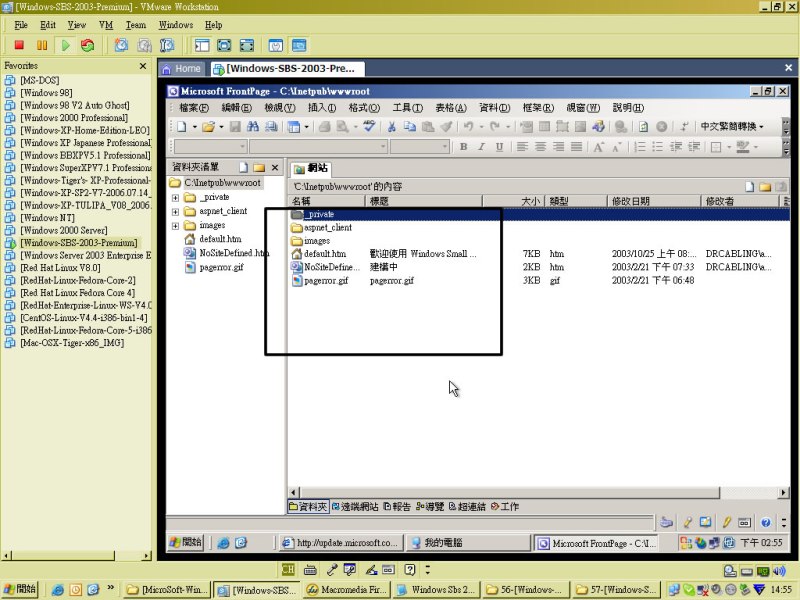Screen dimensions: 800x600
Task: Center align the text
Action: coord(540,147)
